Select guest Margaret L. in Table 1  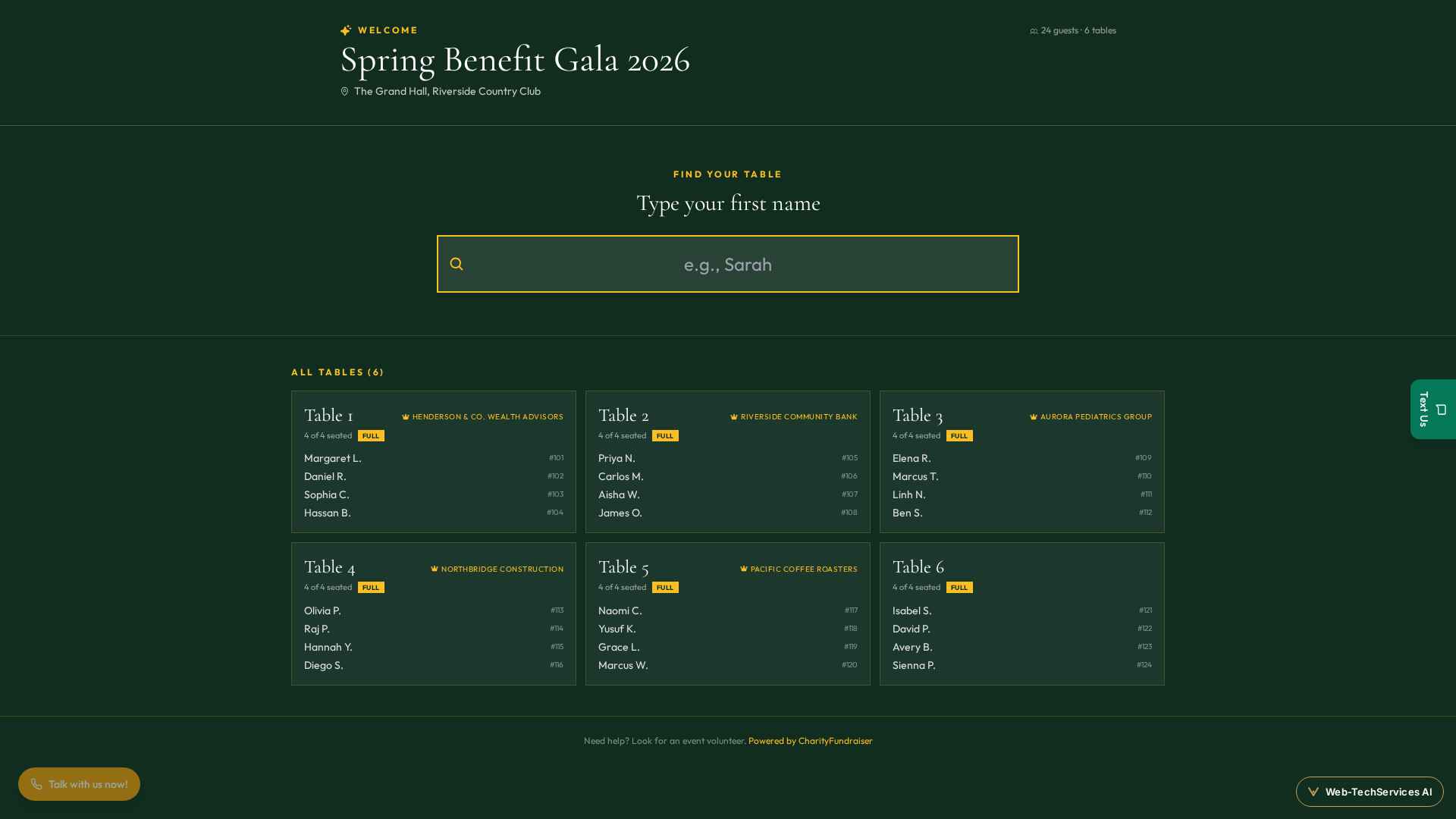(434, 458)
